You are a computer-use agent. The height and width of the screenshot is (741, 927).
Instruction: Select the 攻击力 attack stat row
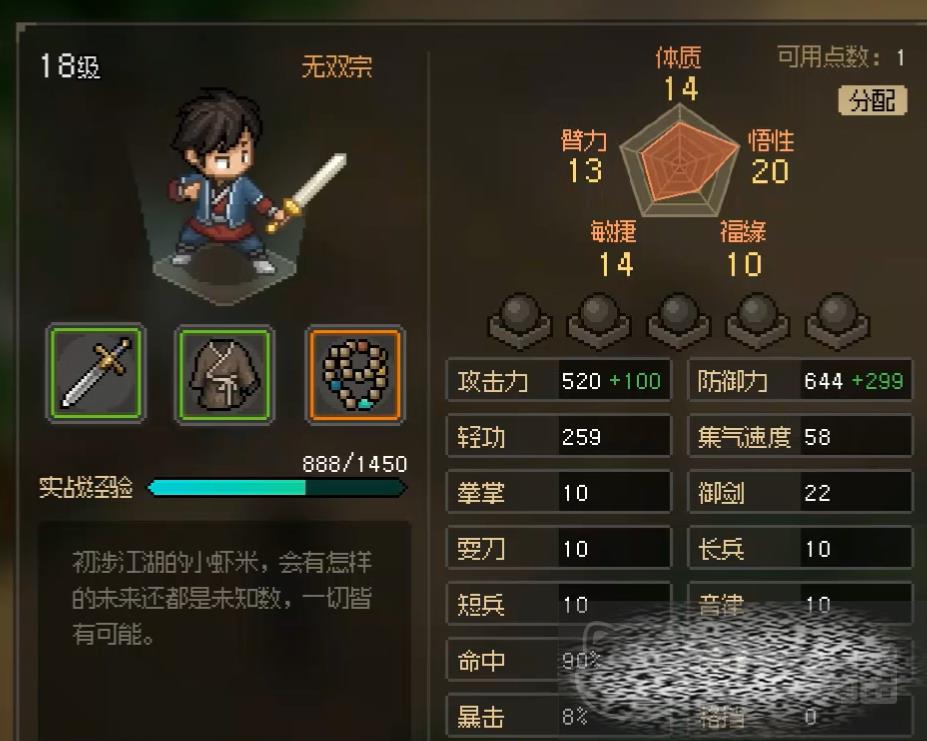(x=559, y=381)
